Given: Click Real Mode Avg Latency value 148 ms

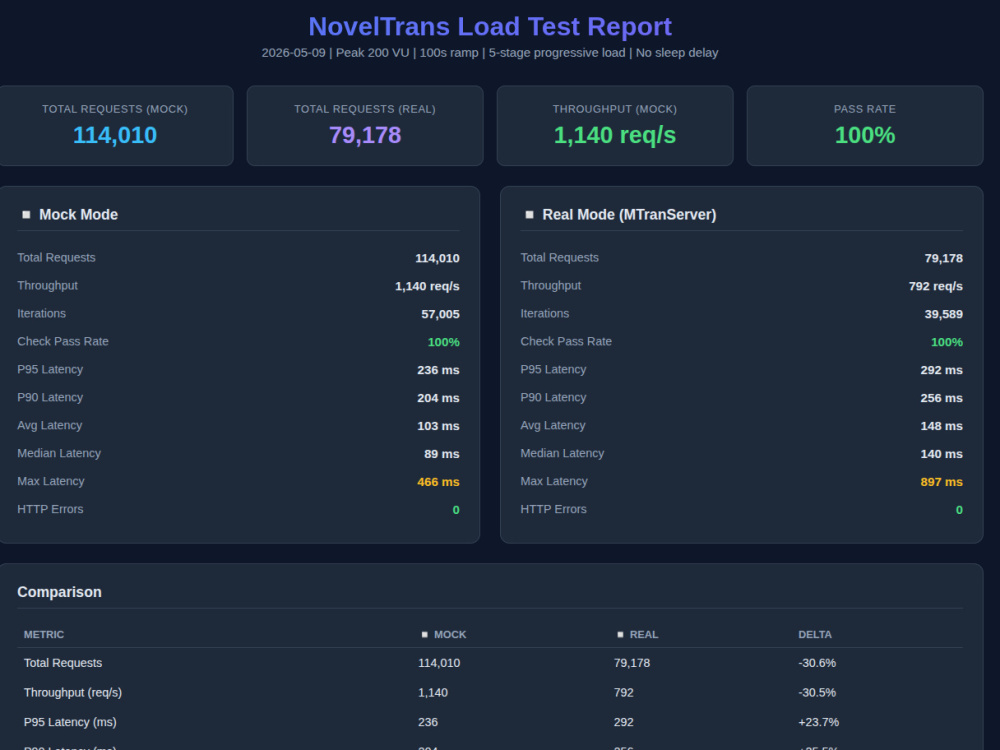Looking at the screenshot, I should pos(941,426).
